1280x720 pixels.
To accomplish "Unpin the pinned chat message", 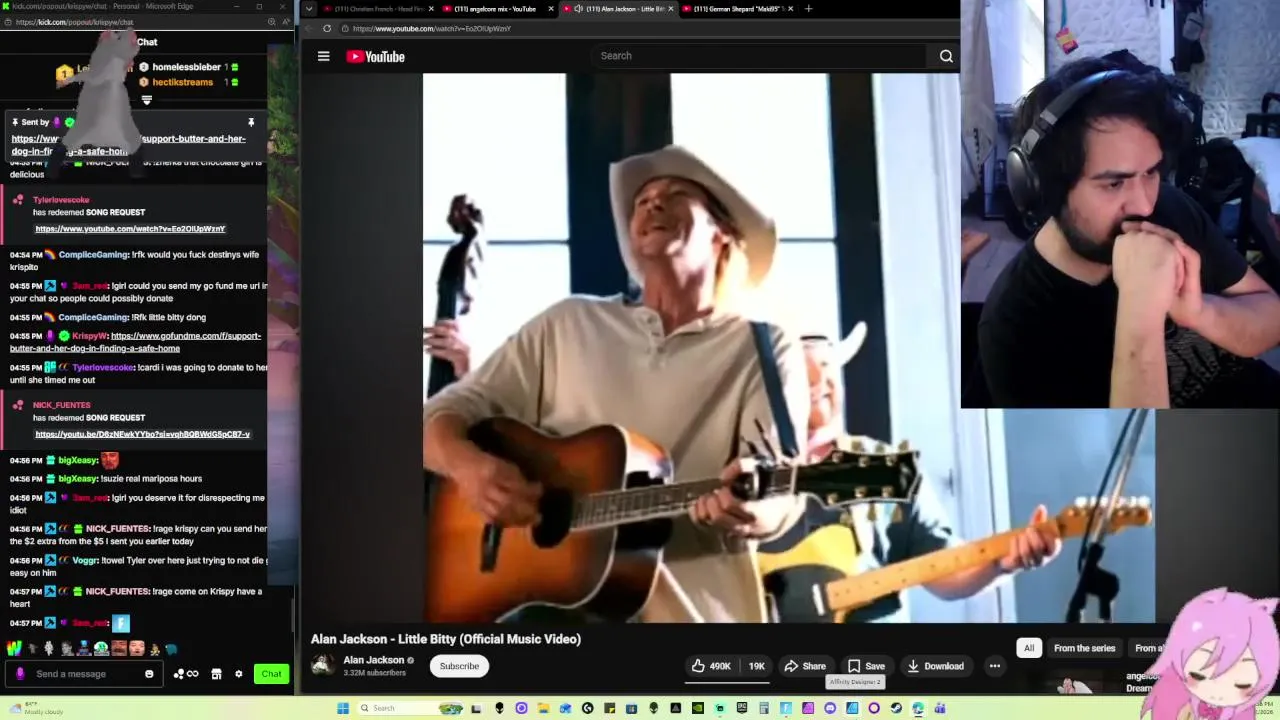I will [x=251, y=122].
